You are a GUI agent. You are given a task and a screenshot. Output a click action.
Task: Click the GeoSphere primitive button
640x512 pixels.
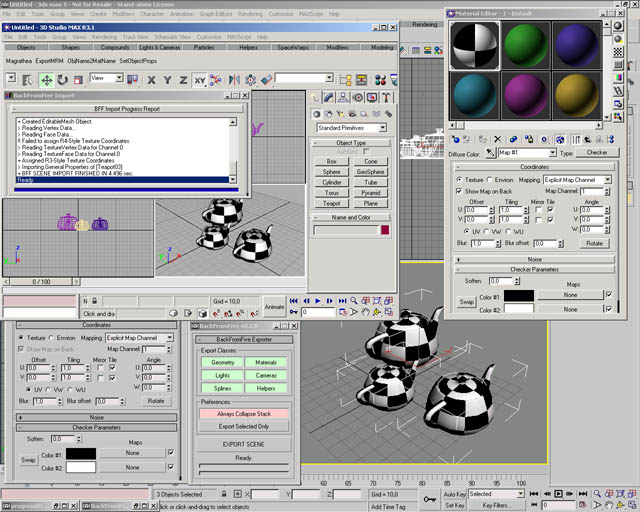[x=371, y=172]
